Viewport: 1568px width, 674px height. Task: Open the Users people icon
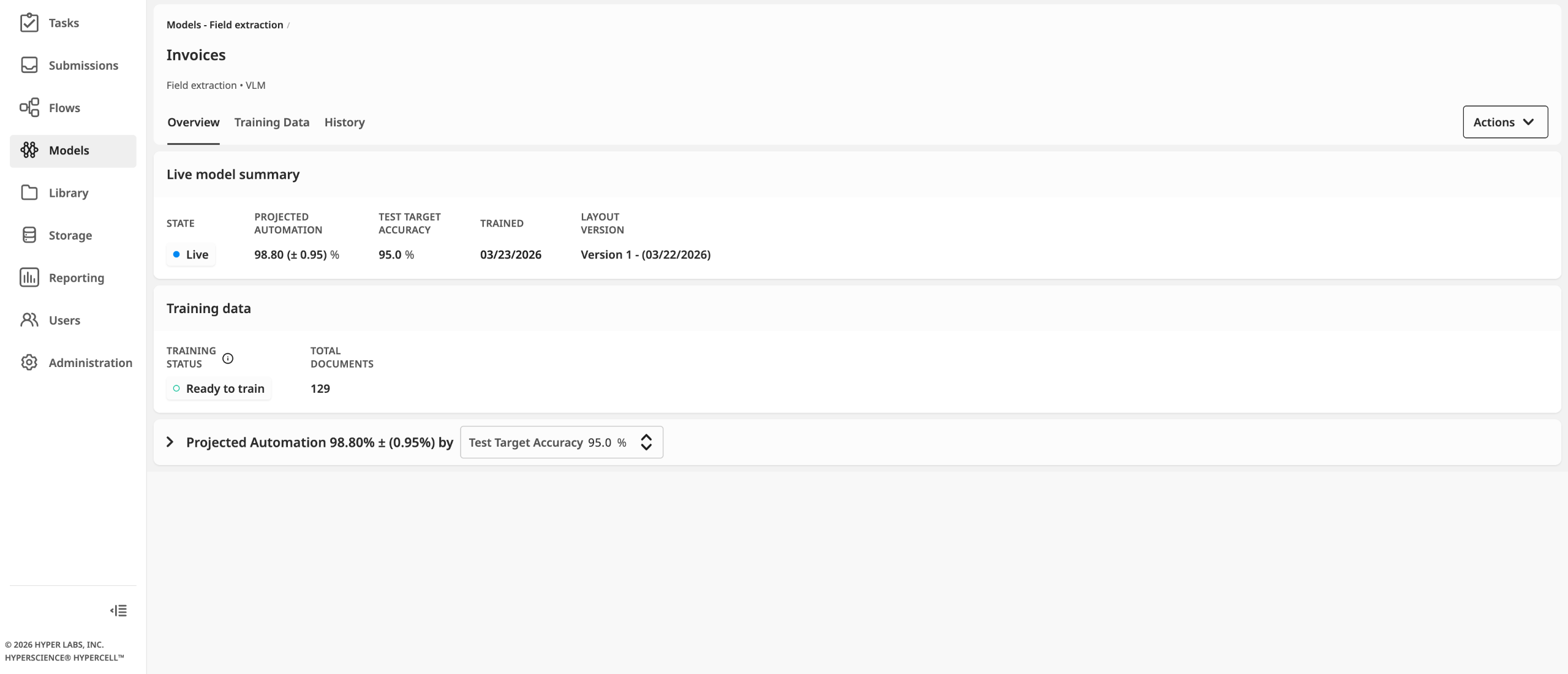(x=29, y=320)
